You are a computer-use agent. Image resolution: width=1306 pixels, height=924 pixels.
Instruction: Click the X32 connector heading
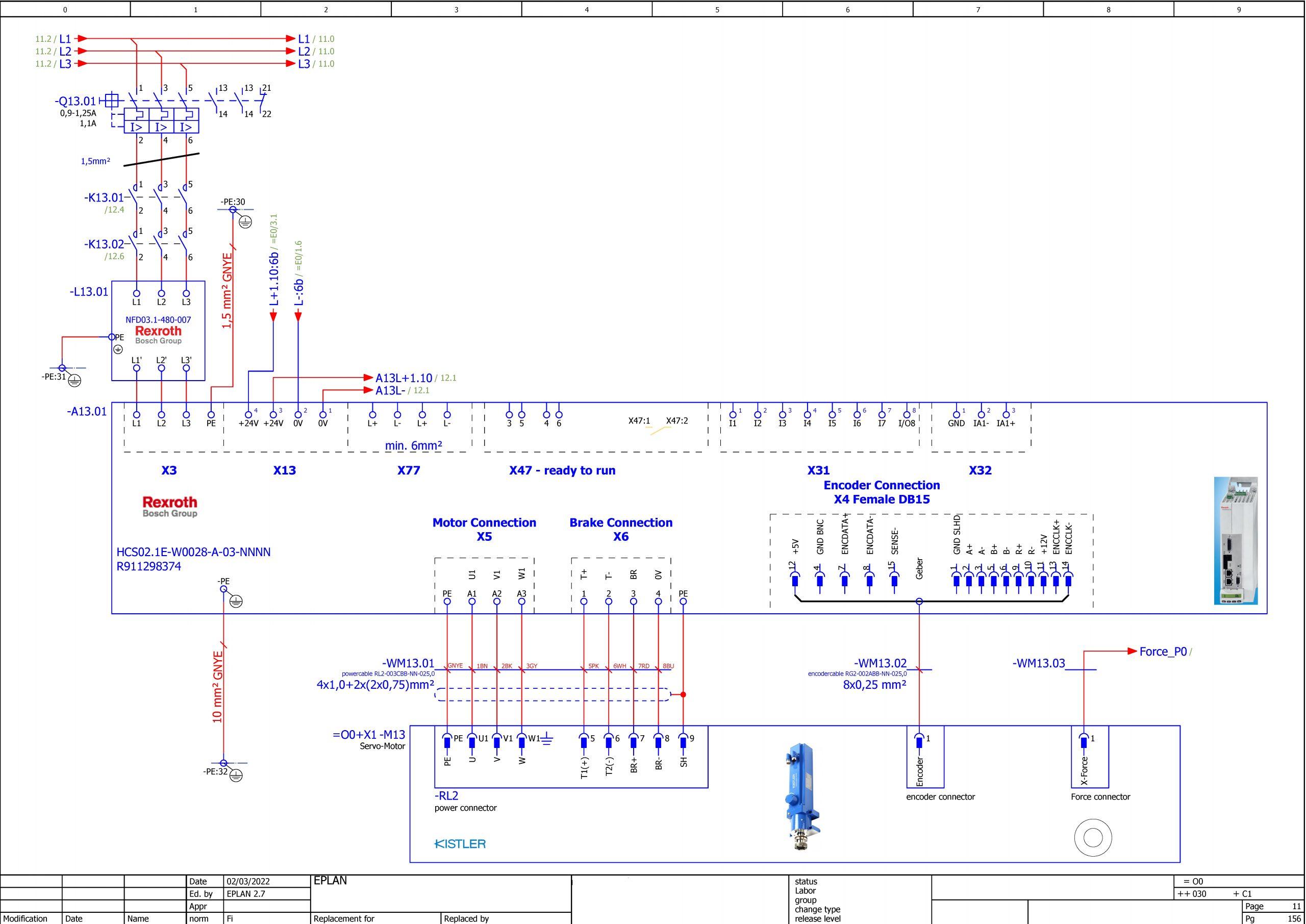tap(980, 470)
